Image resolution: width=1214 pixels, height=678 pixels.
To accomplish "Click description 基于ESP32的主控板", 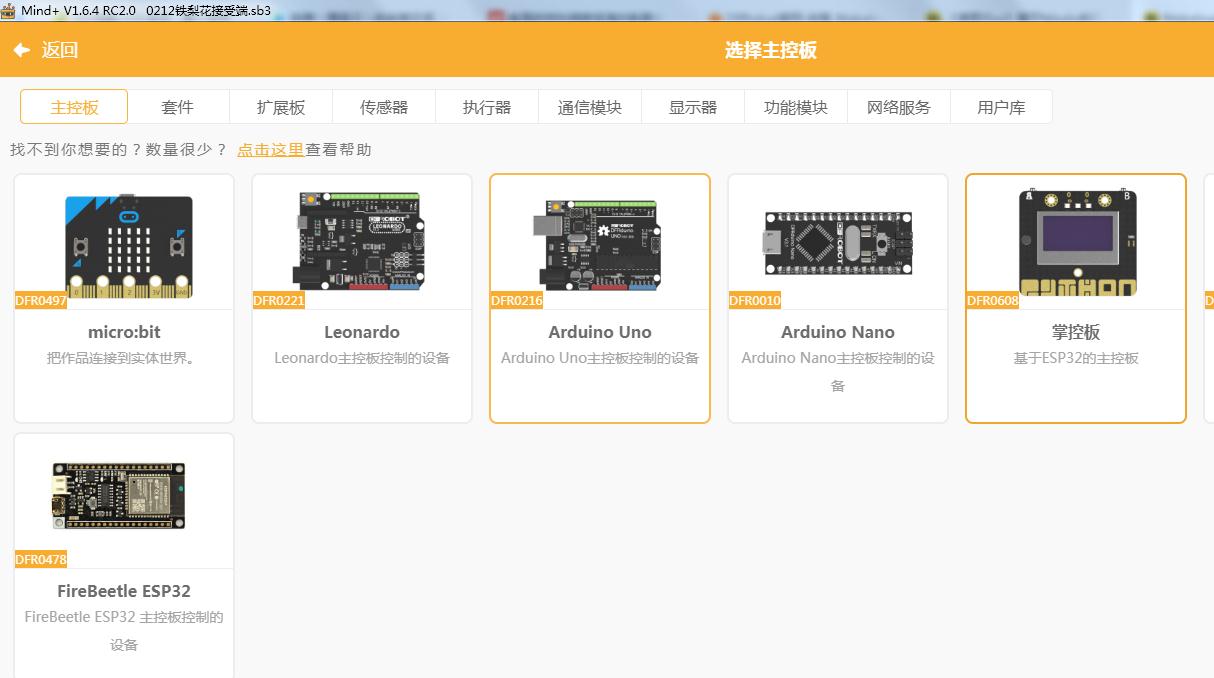I will (1076, 358).
